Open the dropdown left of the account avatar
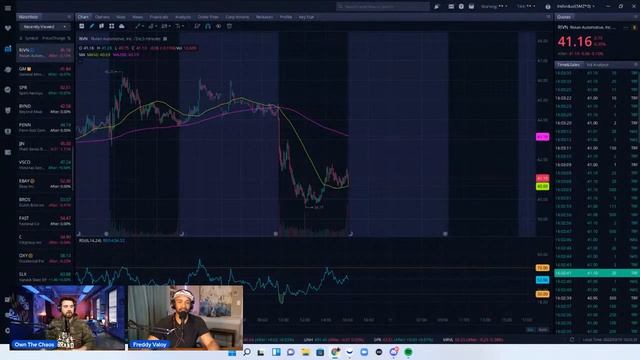640x360 pixels. pos(526,7)
